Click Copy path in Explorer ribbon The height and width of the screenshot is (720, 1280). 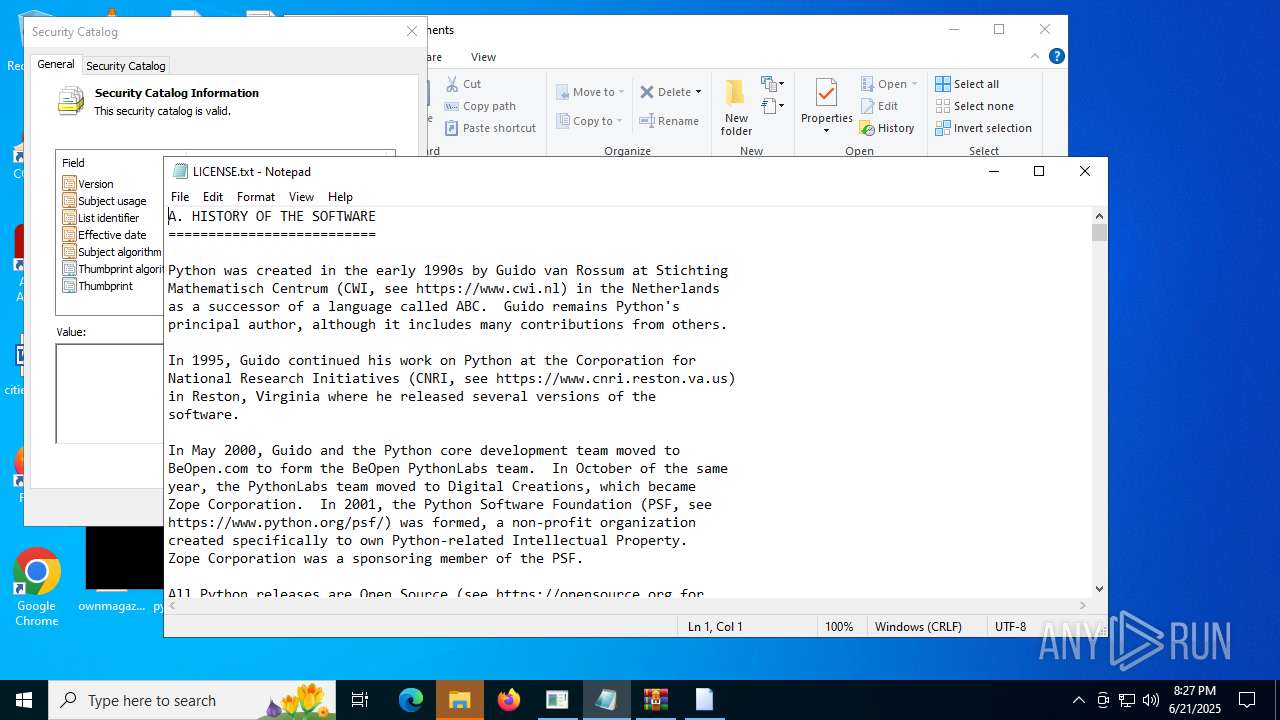480,106
